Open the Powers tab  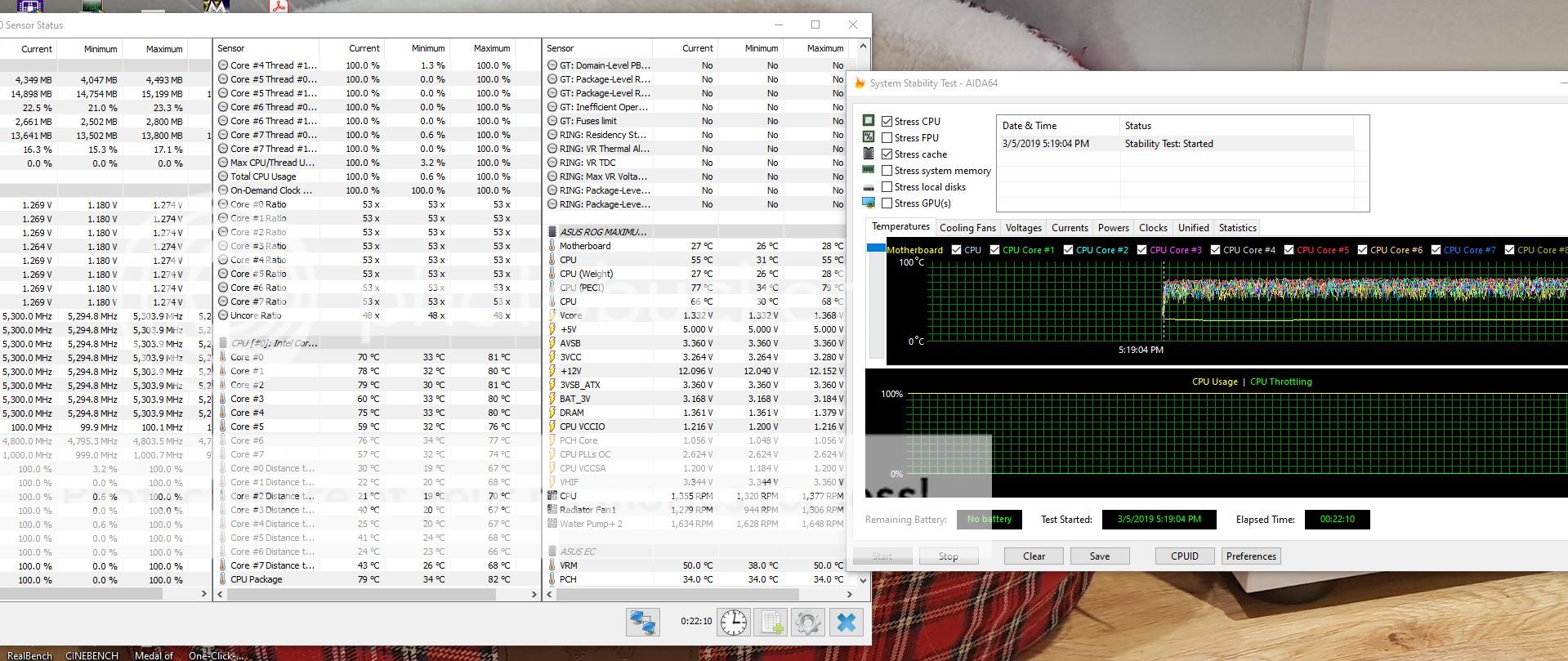click(1113, 228)
